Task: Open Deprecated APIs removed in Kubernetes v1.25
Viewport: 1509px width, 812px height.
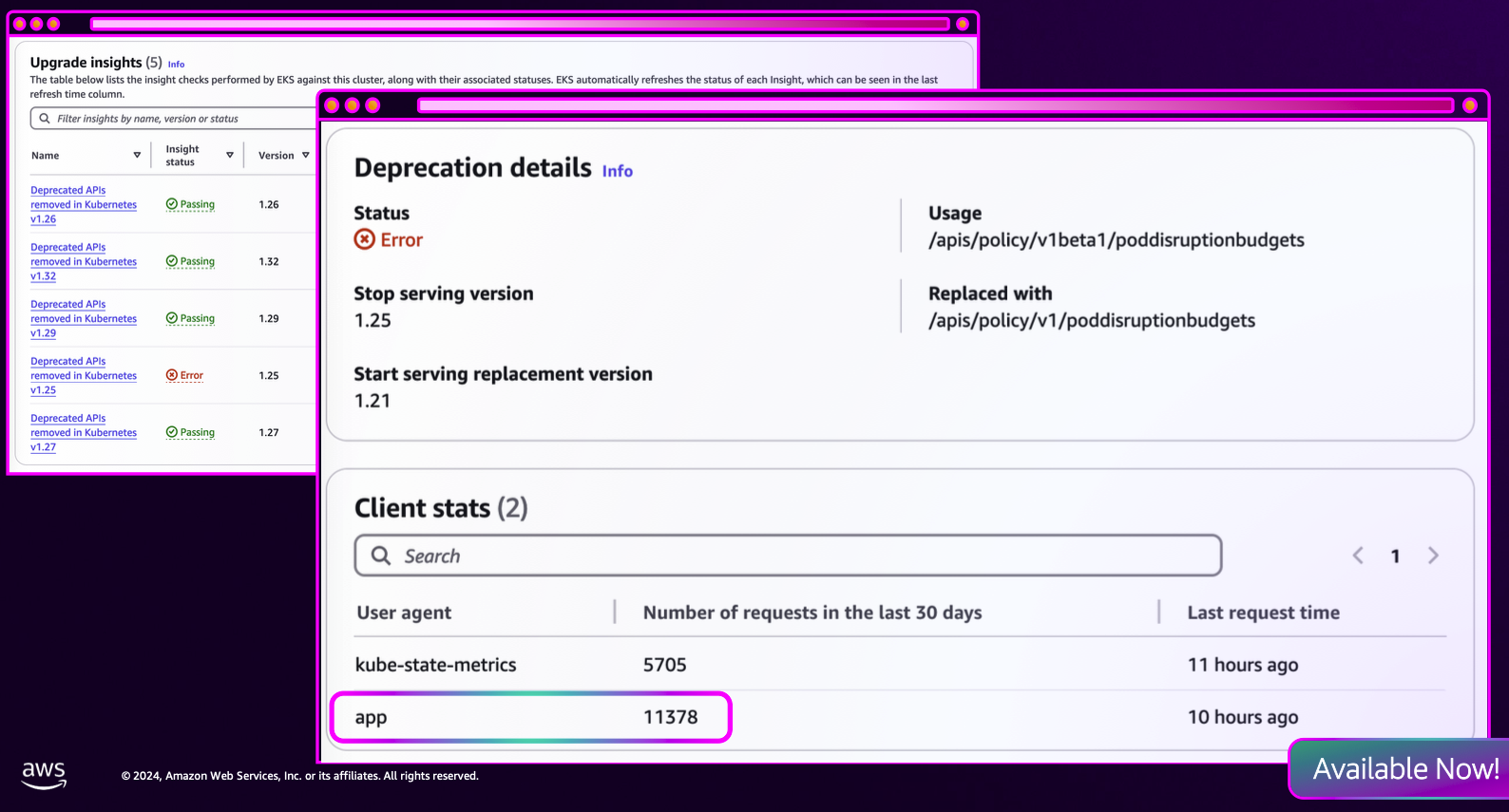Action: tap(84, 376)
